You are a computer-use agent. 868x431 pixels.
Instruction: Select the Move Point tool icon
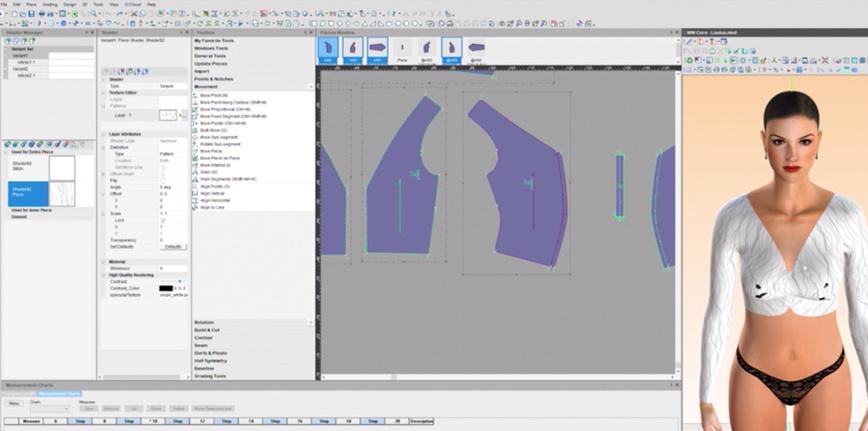pyautogui.click(x=195, y=96)
